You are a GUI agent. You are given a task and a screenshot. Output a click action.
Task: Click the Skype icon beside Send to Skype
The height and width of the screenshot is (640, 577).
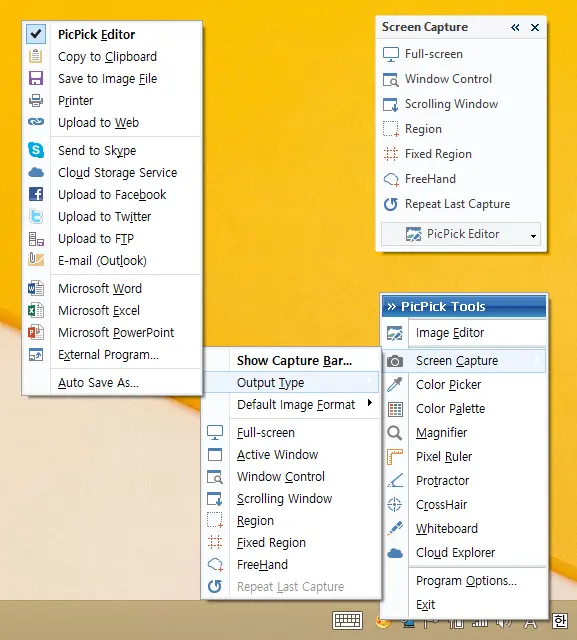(x=36, y=150)
